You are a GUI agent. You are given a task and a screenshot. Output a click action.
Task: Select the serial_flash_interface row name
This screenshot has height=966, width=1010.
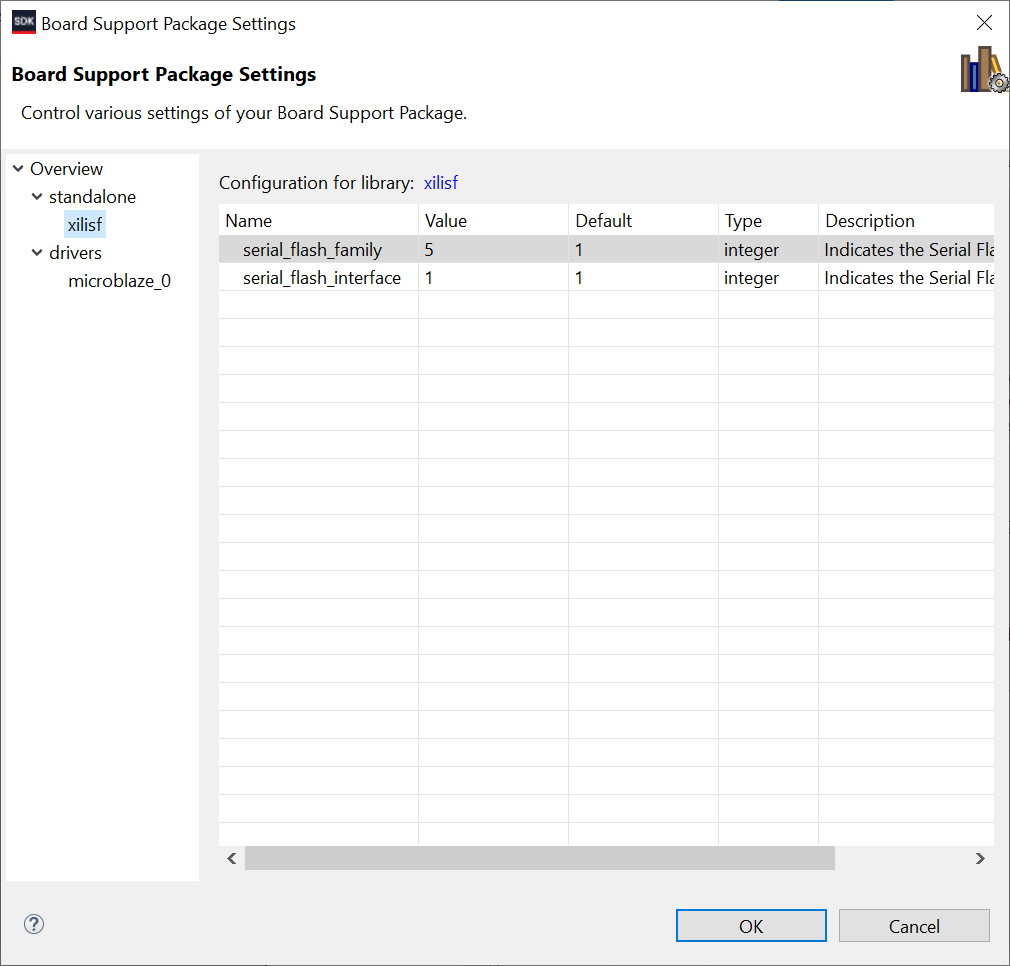pos(321,278)
